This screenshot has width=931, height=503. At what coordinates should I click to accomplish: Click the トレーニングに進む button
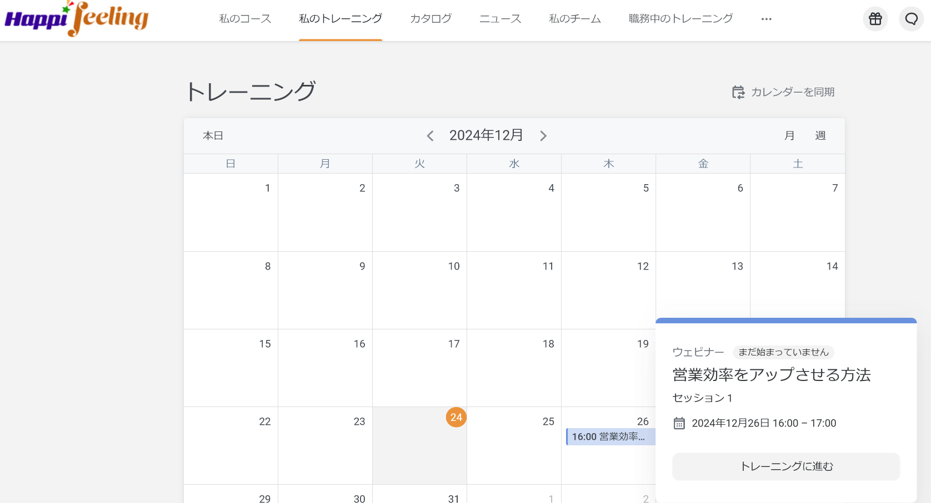[x=785, y=466]
